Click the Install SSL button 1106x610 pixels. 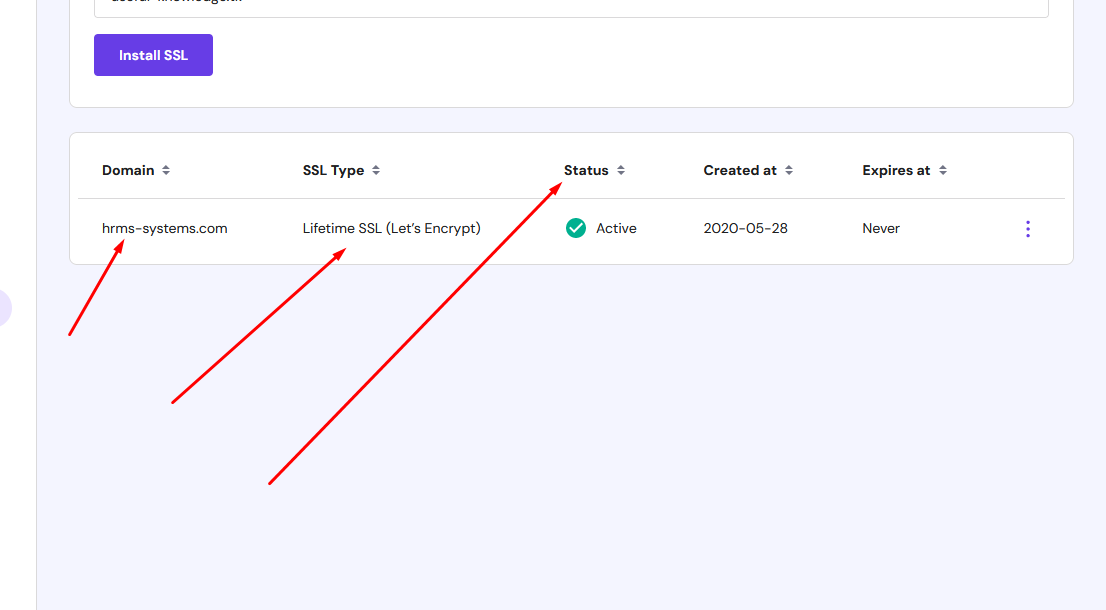click(x=153, y=55)
